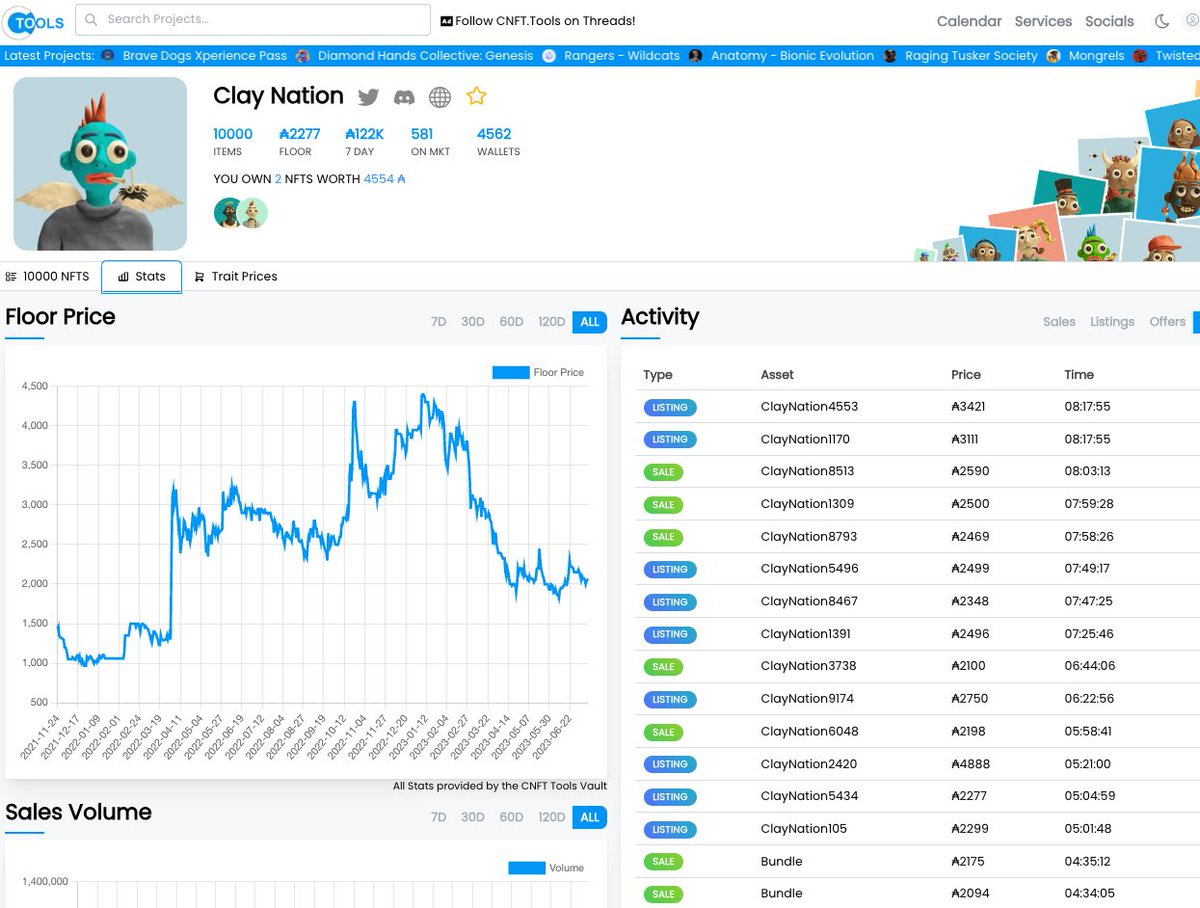Click the ClayNation3738 asset name
Viewport: 1200px width, 908px height.
808,666
